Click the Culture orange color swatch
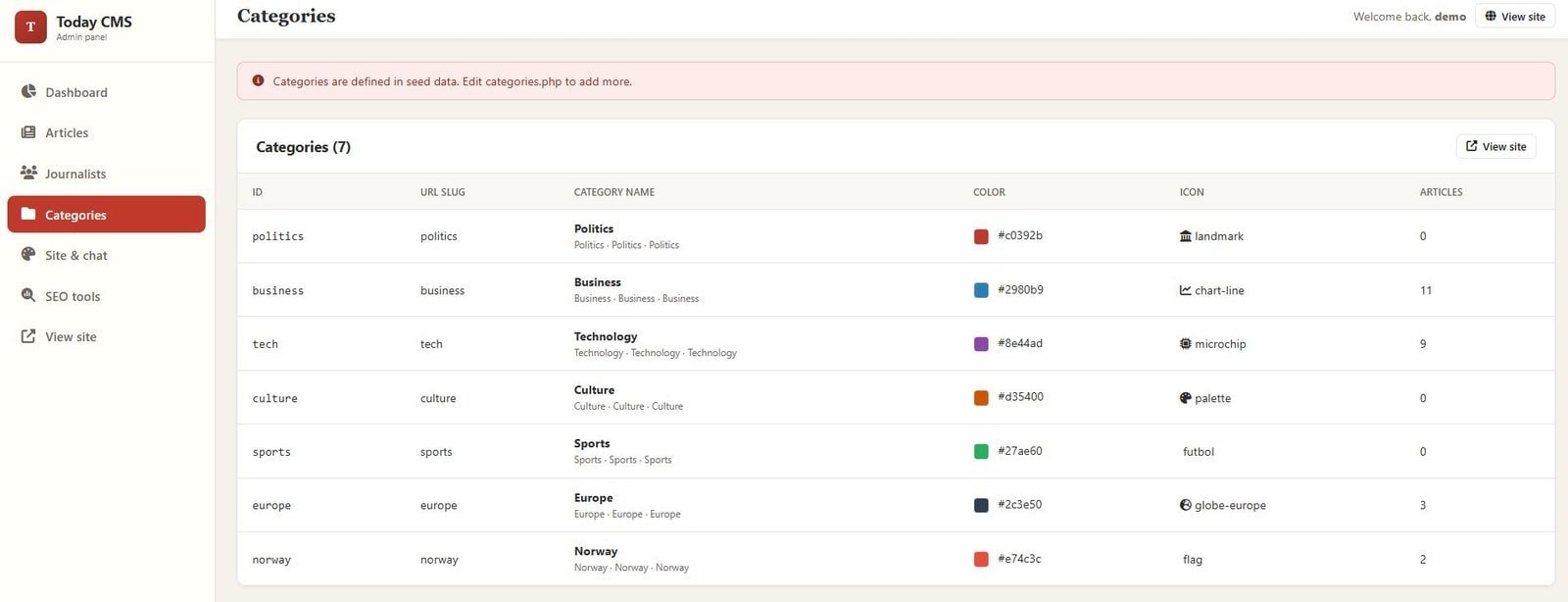This screenshot has height=602, width=1568. click(981, 398)
